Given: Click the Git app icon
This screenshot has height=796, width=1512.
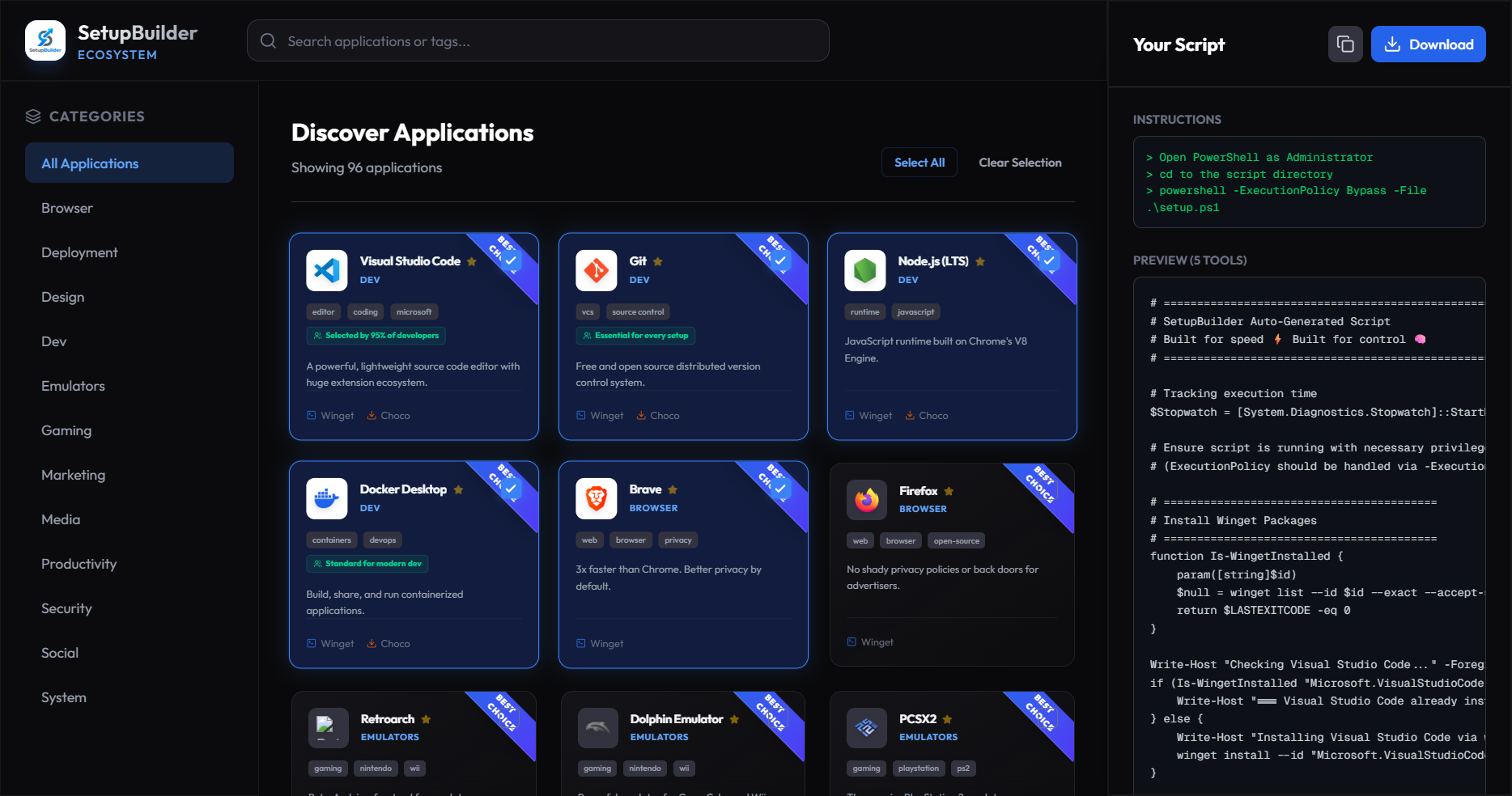Looking at the screenshot, I should pos(596,270).
